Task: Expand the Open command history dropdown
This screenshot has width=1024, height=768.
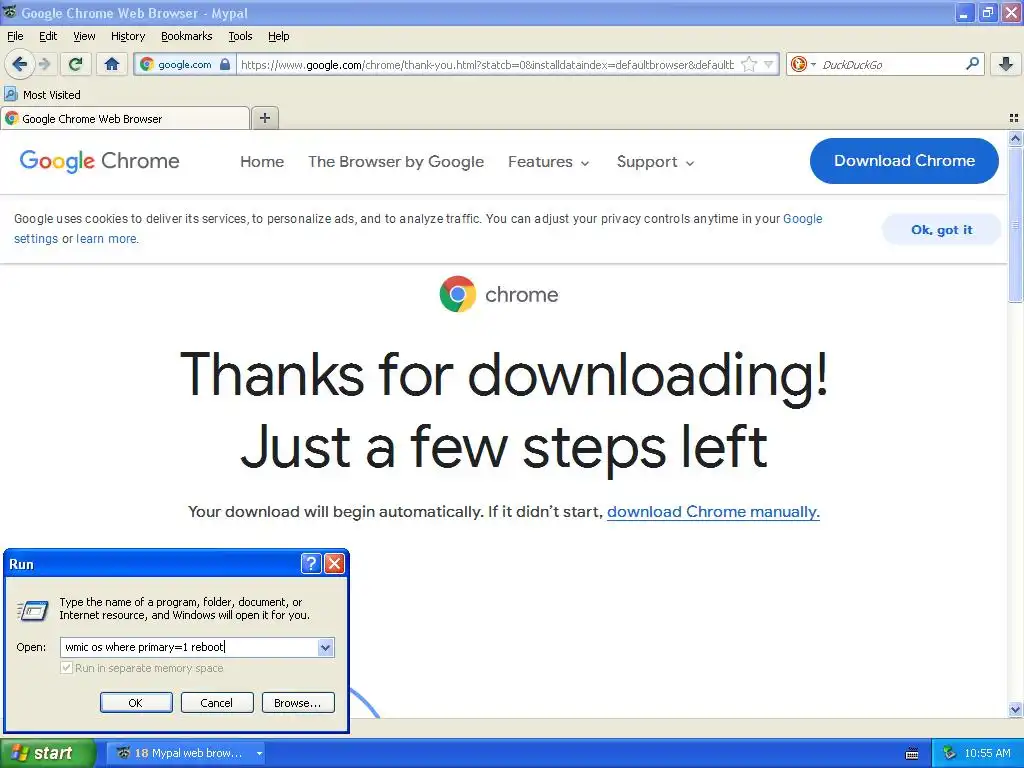Action: point(325,647)
